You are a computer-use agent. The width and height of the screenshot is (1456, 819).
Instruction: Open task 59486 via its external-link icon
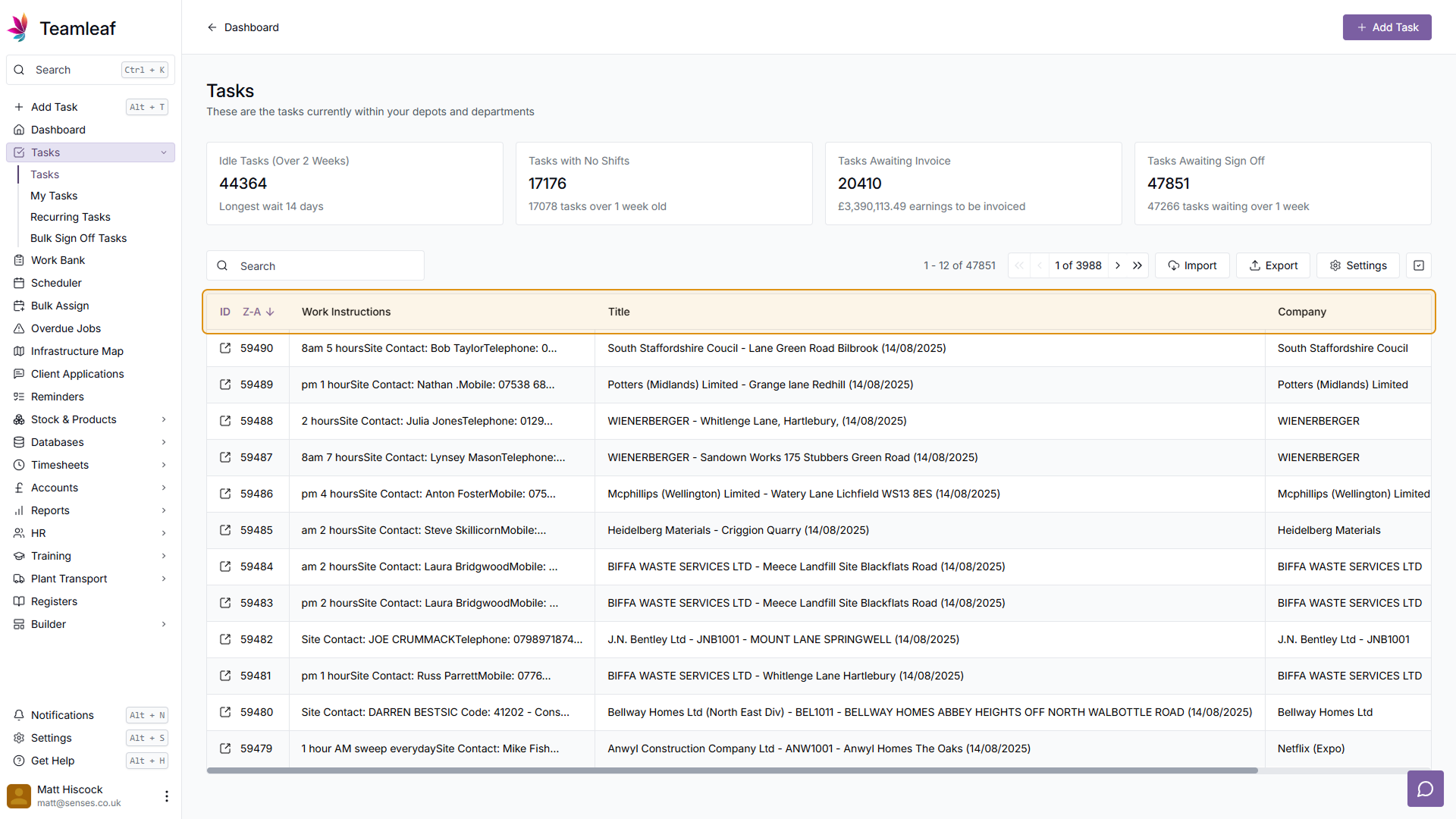point(225,494)
